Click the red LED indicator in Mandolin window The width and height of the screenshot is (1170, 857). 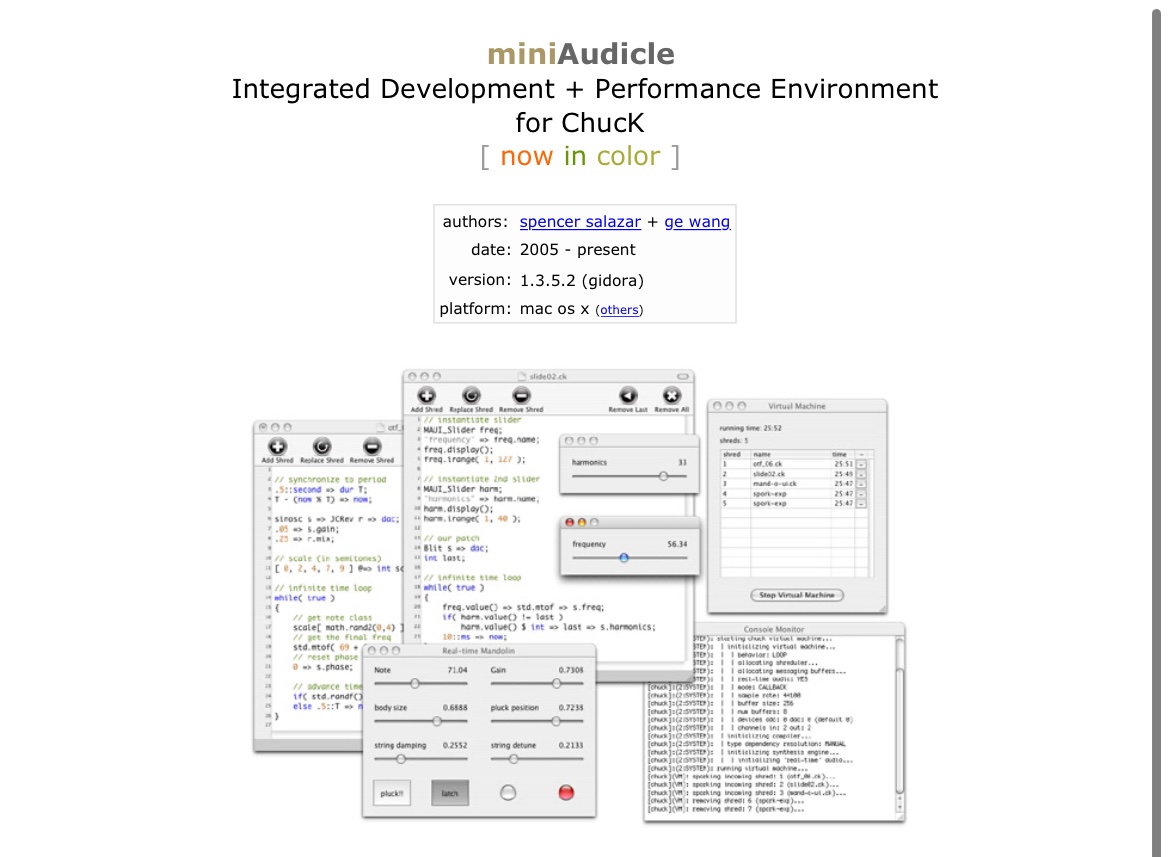tap(566, 793)
